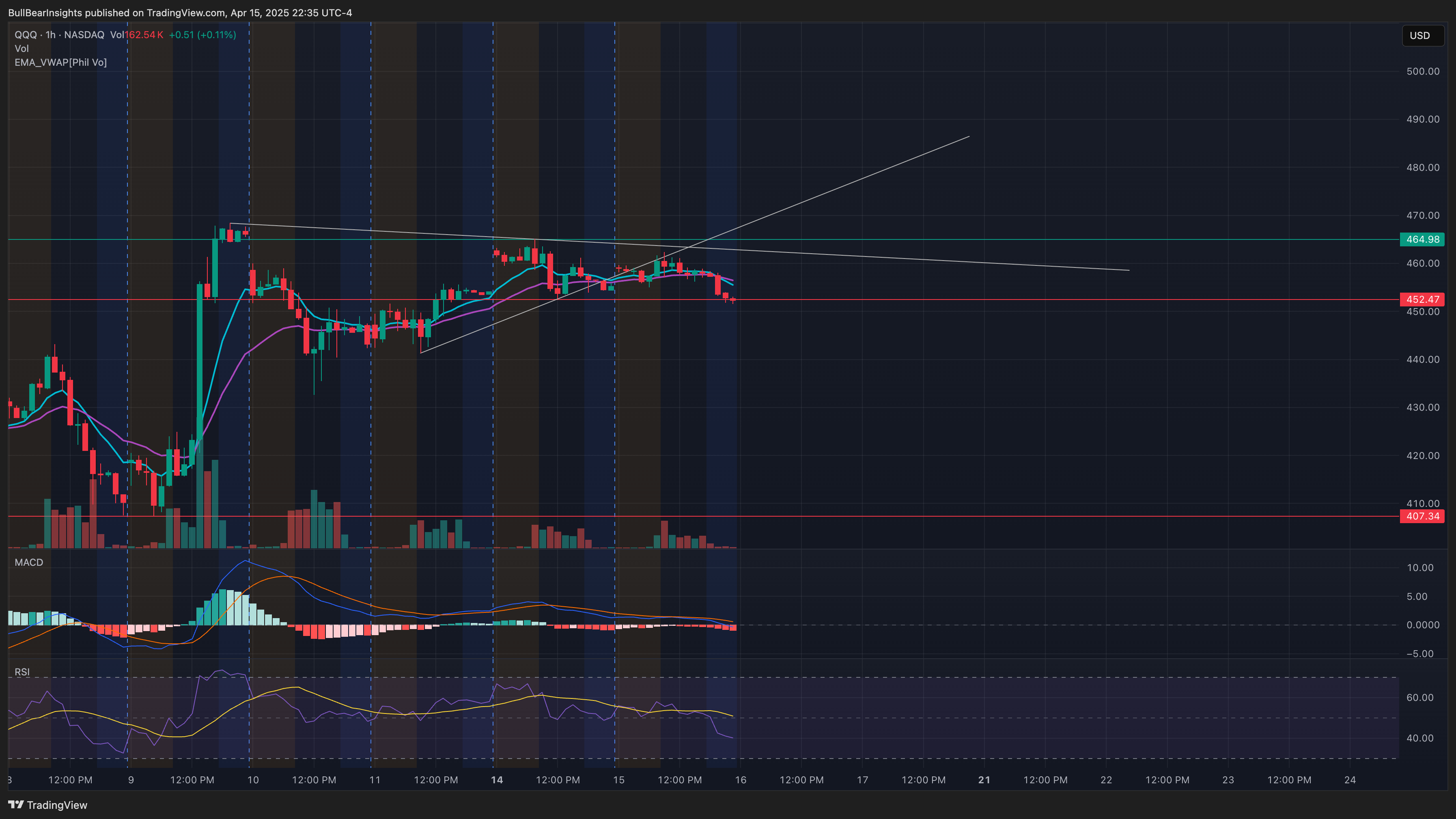Open the USD currency selector
This screenshot has height=819, width=1456.
point(1423,36)
